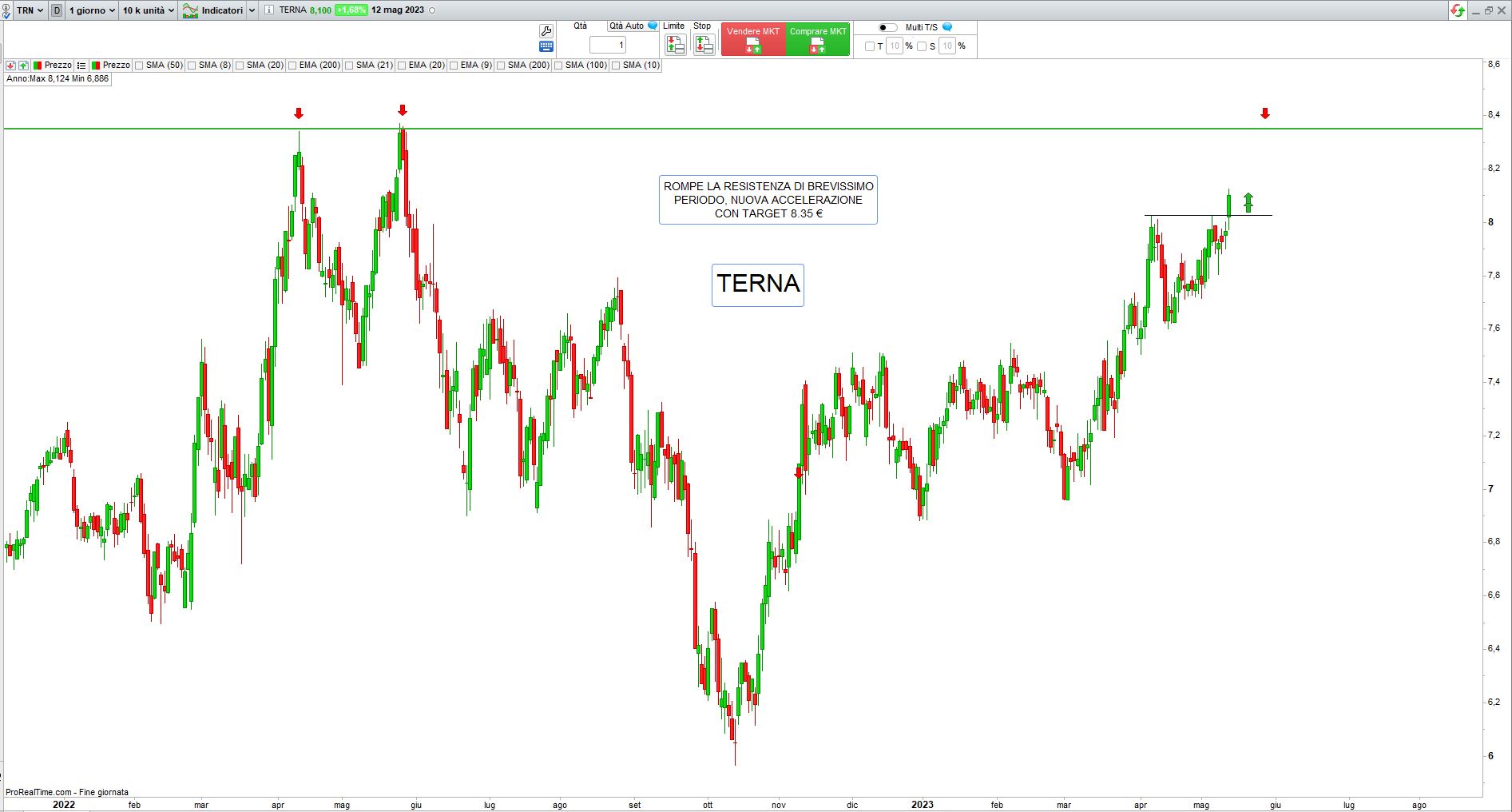
Task: Enable the SMA (8) checkbox
Action: (192, 66)
